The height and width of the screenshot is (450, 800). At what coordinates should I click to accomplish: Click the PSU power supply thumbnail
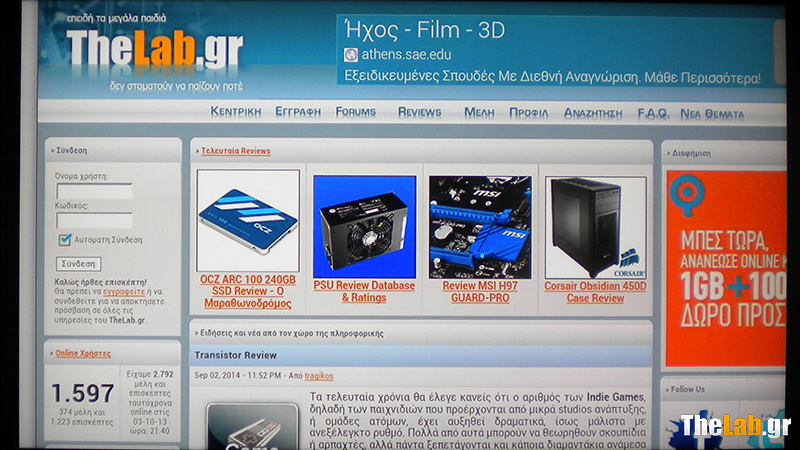[x=364, y=227]
